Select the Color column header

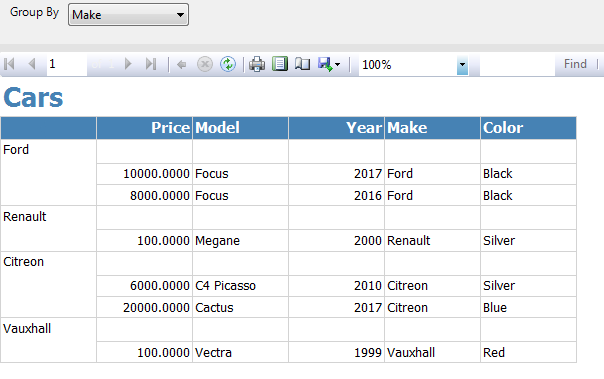click(x=528, y=128)
